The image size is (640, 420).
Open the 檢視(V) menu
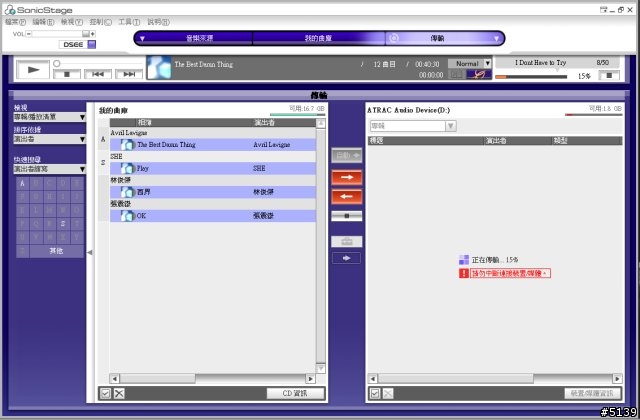(71, 22)
